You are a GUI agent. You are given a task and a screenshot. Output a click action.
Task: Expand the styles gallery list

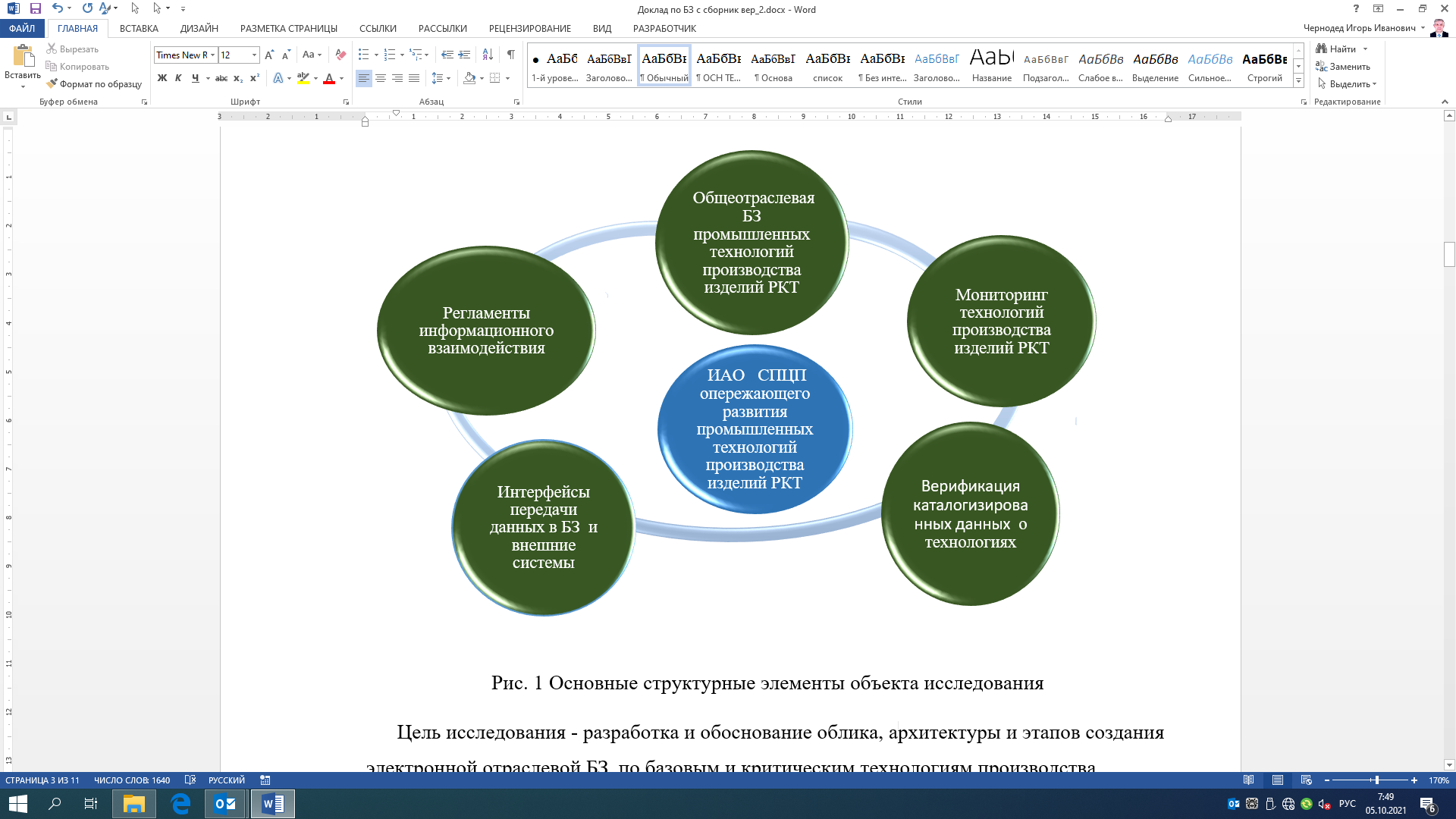1298,81
